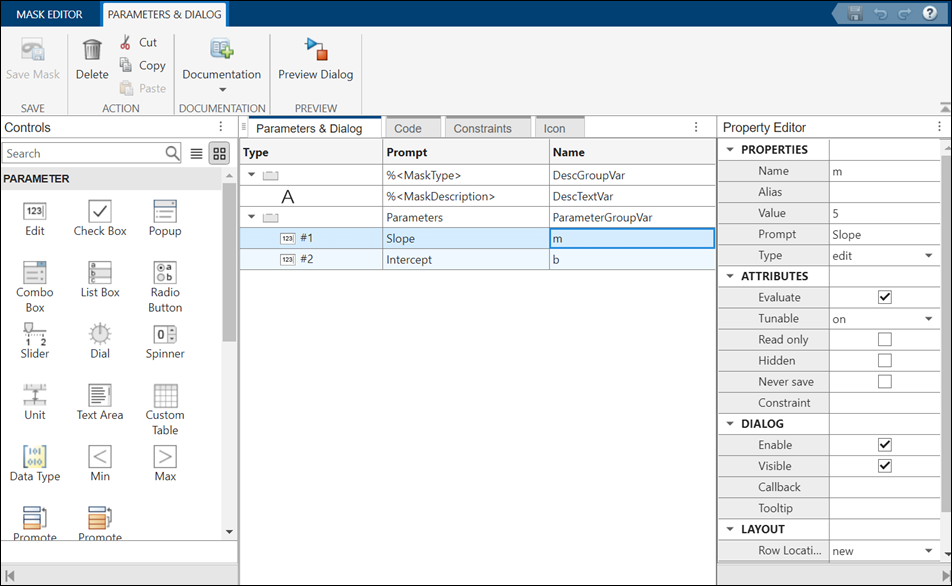This screenshot has width=952, height=586.
Task: Click the save disk icon in title bar
Action: 855,13
